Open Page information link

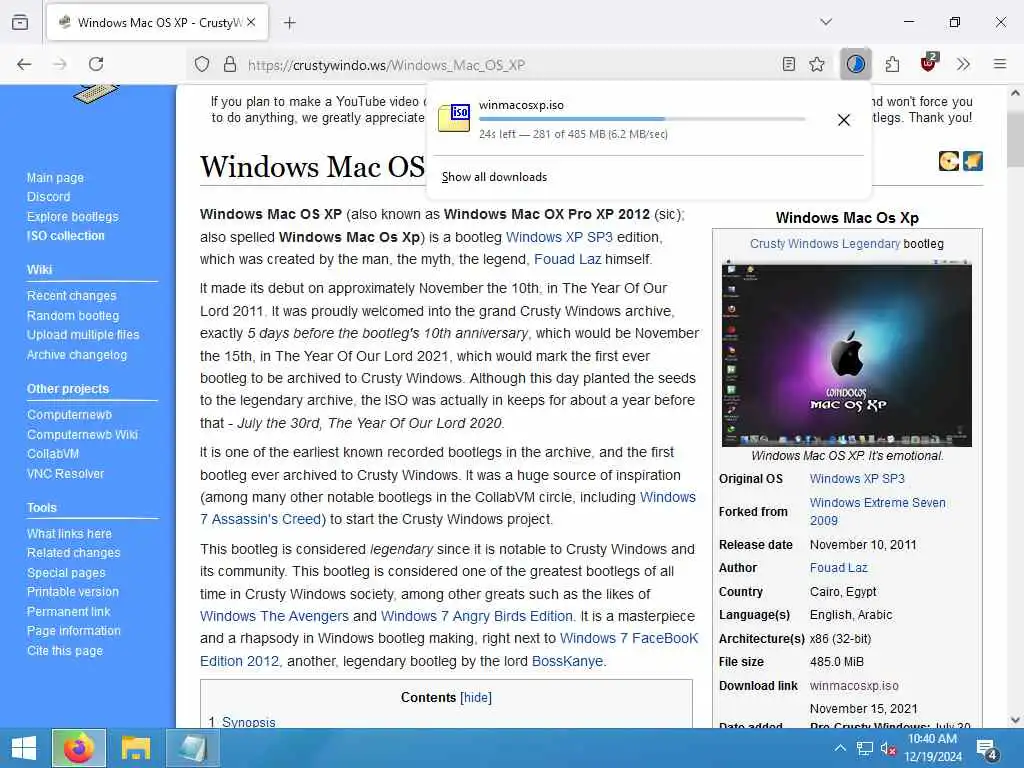[74, 631]
